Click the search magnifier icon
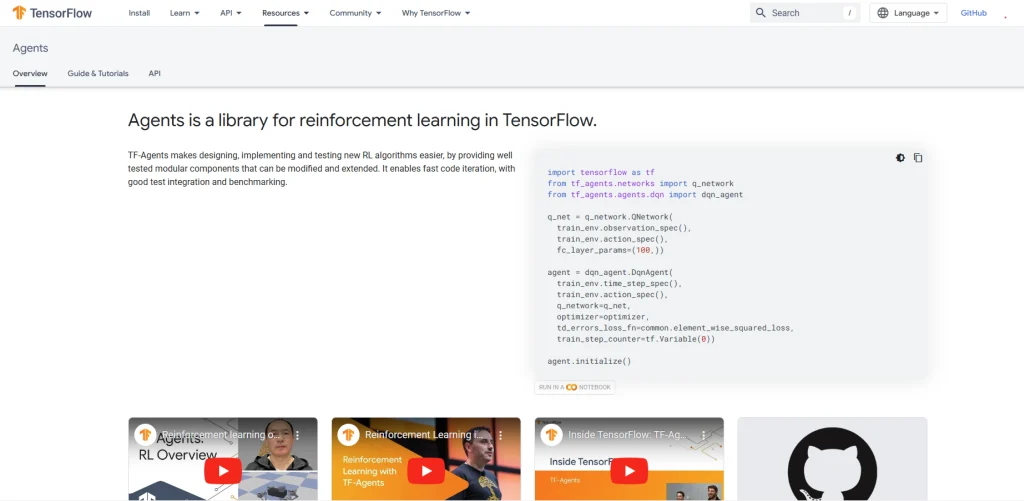The width and height of the screenshot is (1024, 501). [760, 12]
